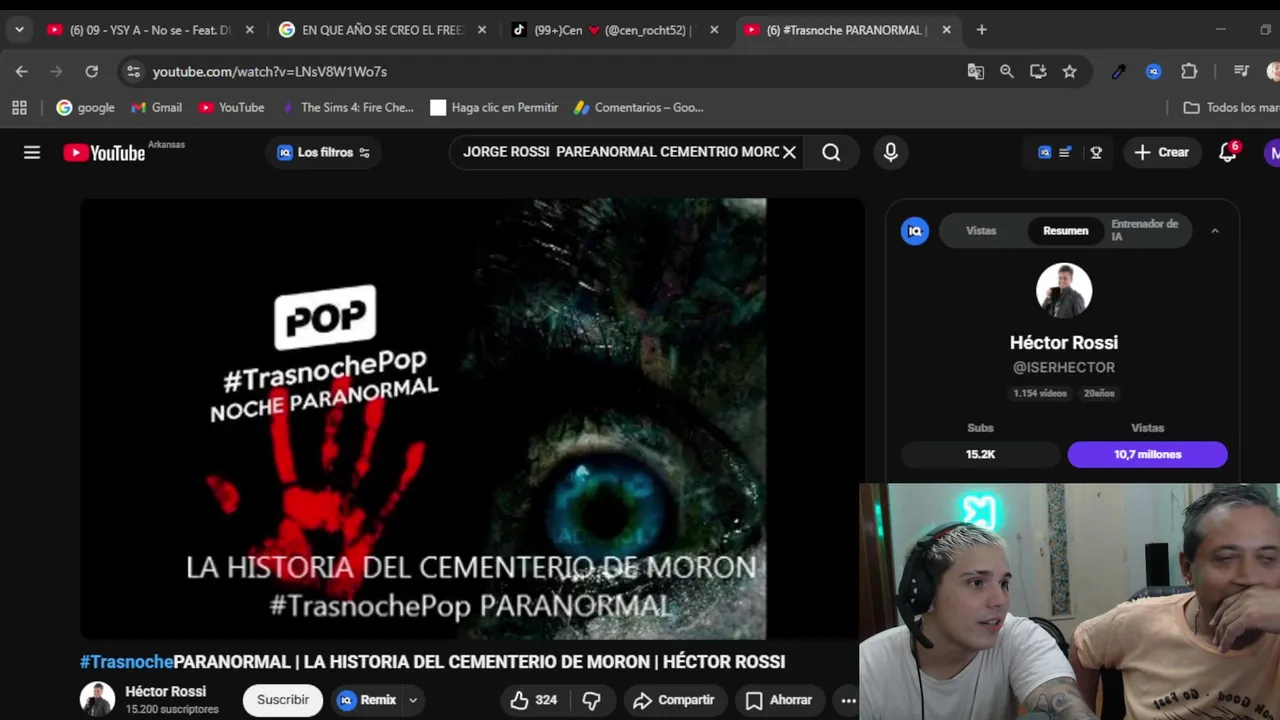Start voice search with microphone icon
The image size is (1280, 720).
tap(890, 152)
